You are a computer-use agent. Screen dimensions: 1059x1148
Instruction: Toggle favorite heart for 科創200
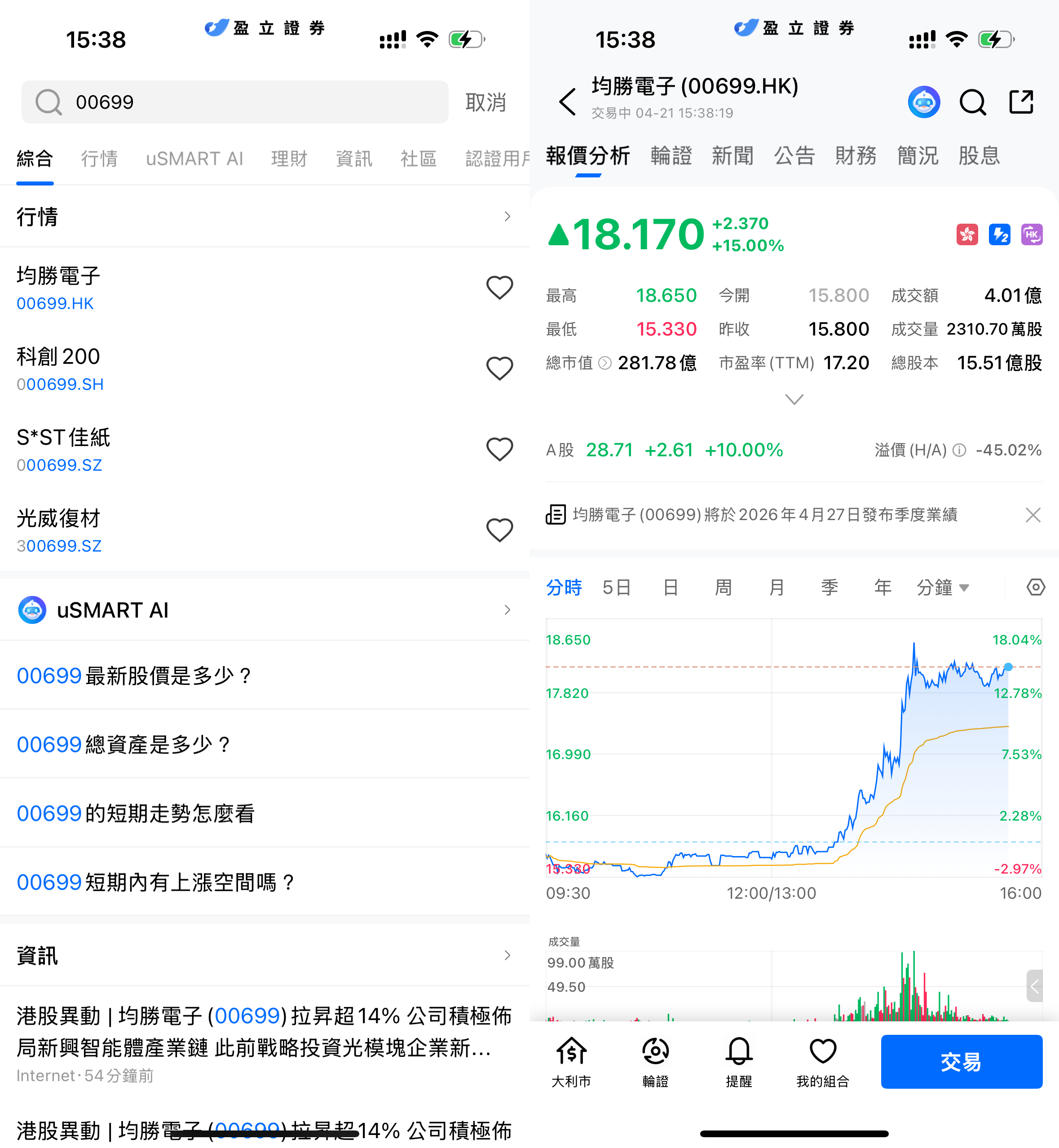[499, 369]
